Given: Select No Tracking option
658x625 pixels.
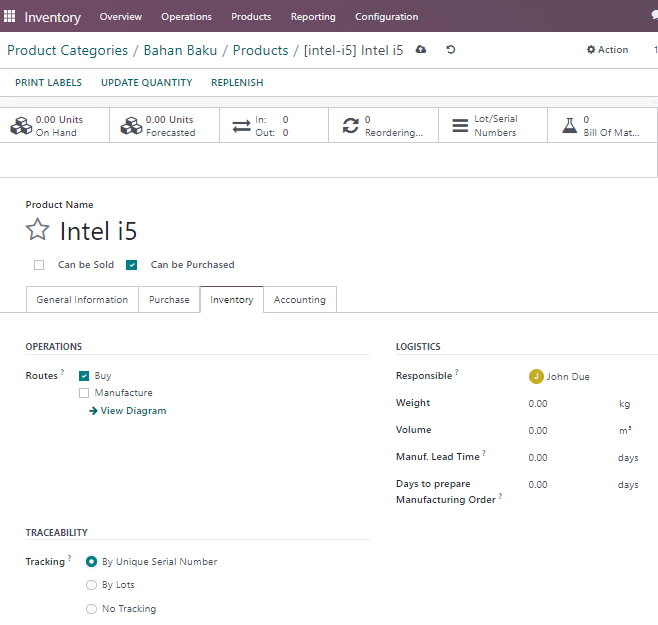Looking at the screenshot, I should point(91,609).
